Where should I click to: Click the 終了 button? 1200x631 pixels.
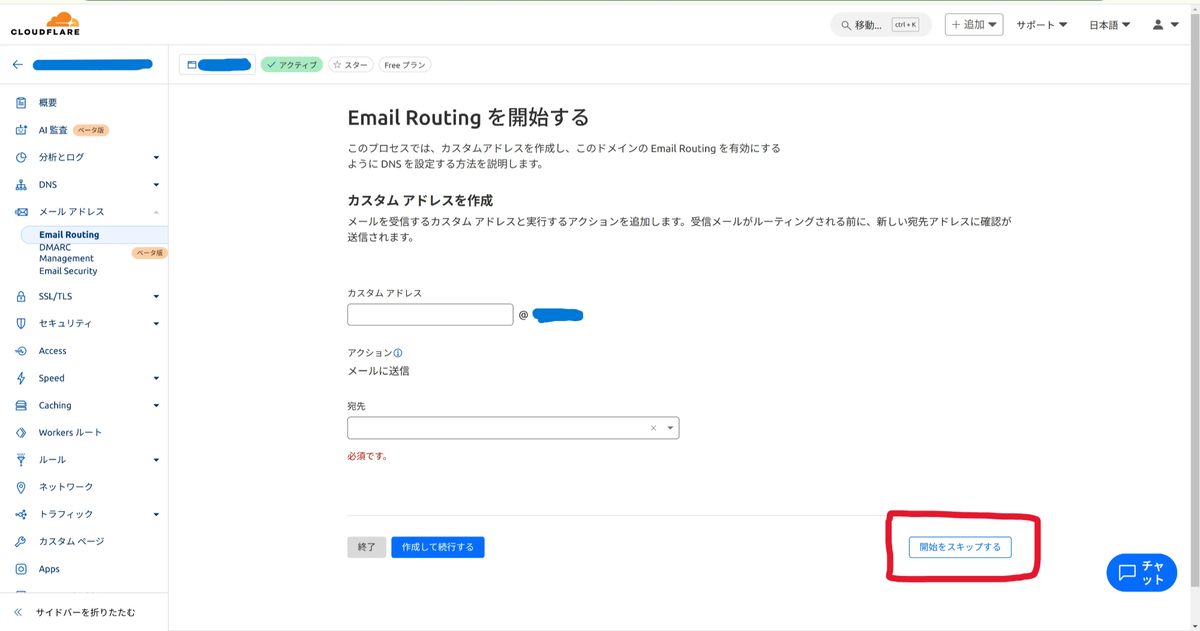[367, 547]
